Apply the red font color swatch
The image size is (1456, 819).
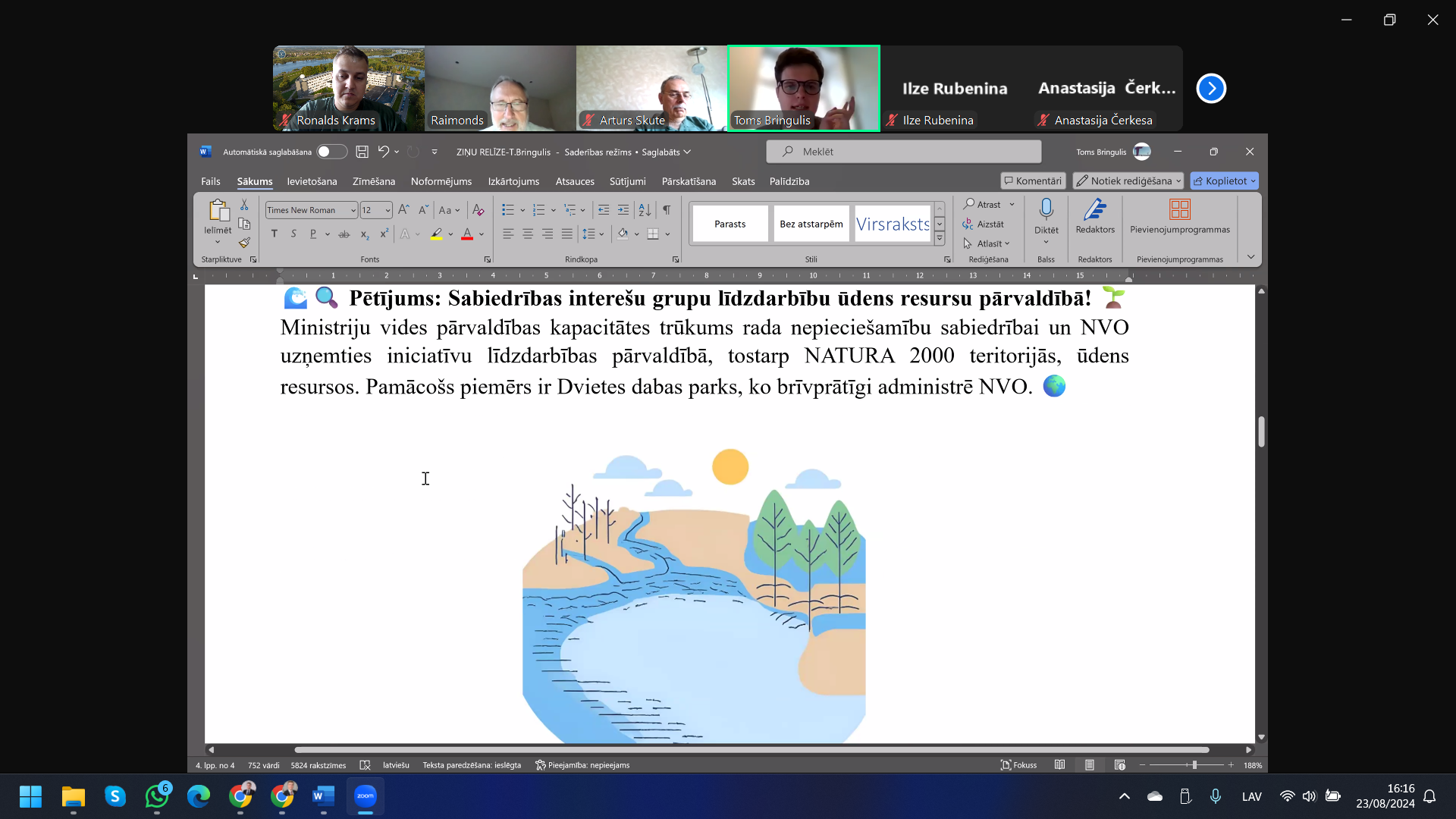tap(467, 234)
